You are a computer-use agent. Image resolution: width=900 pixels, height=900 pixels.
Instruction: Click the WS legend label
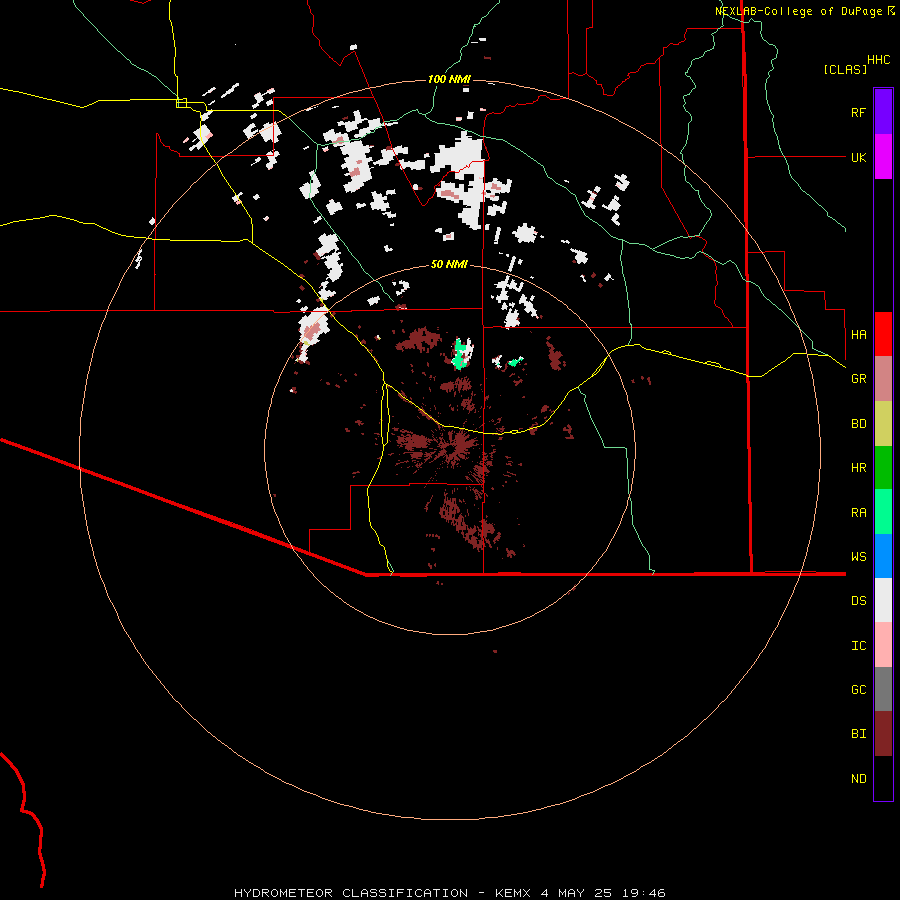858,557
